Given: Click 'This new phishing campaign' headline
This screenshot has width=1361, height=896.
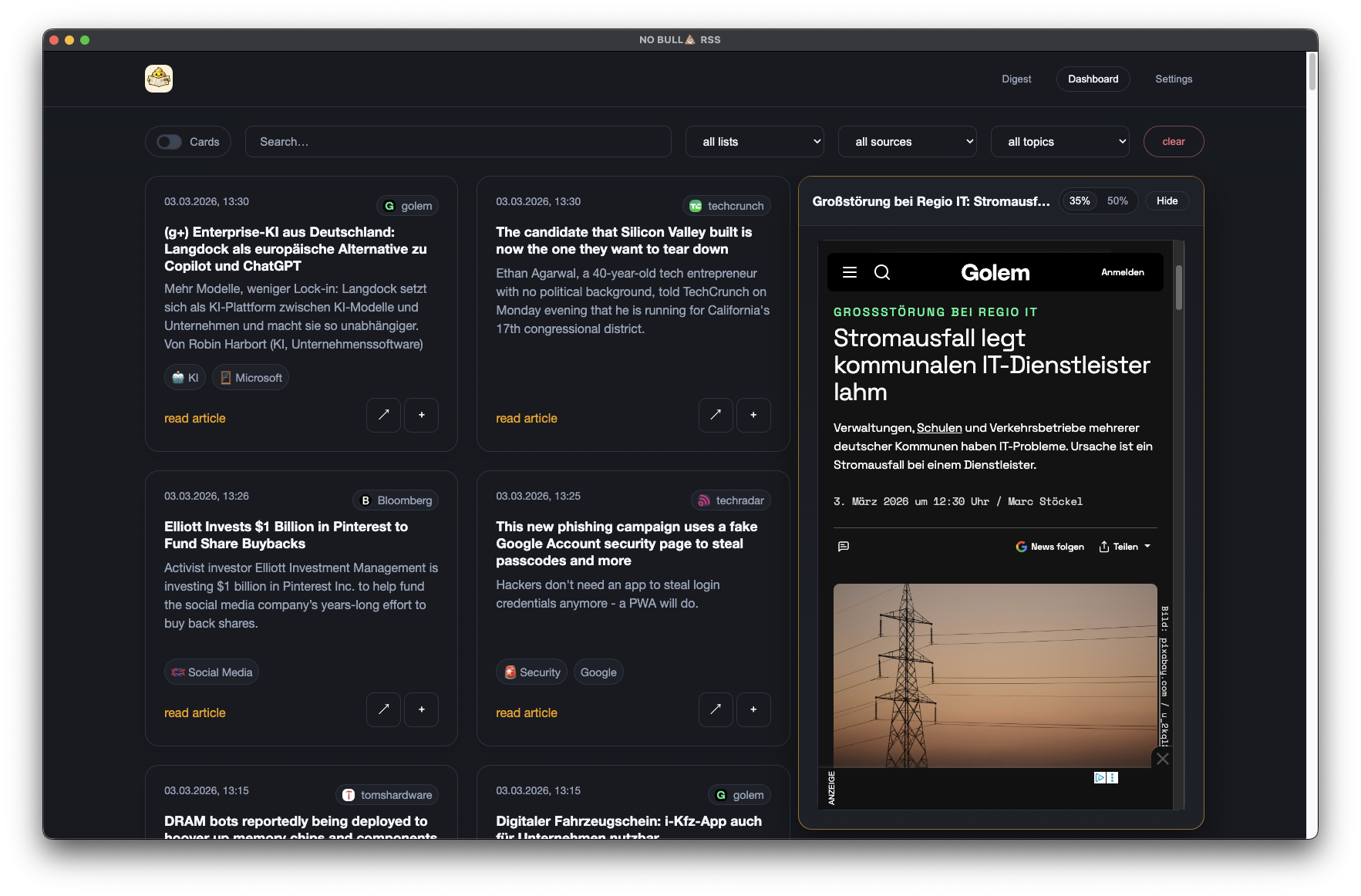Looking at the screenshot, I should coord(627,544).
